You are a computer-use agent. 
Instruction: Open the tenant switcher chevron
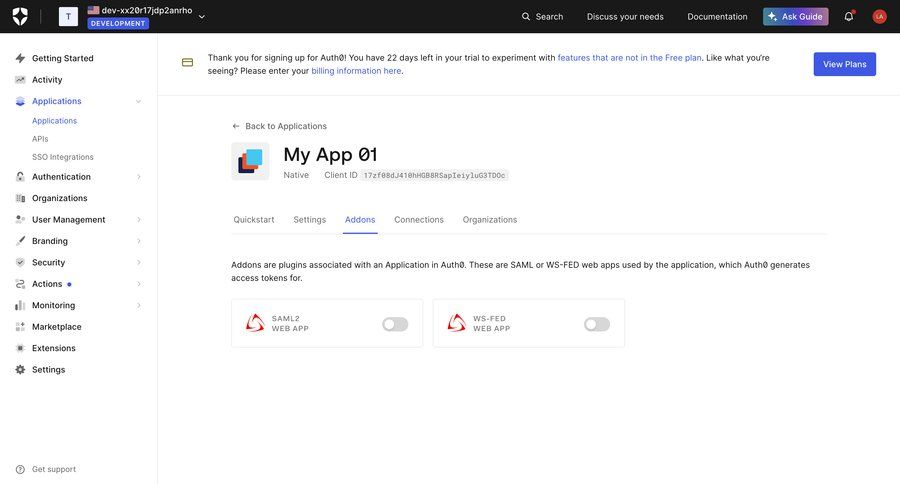pos(201,17)
